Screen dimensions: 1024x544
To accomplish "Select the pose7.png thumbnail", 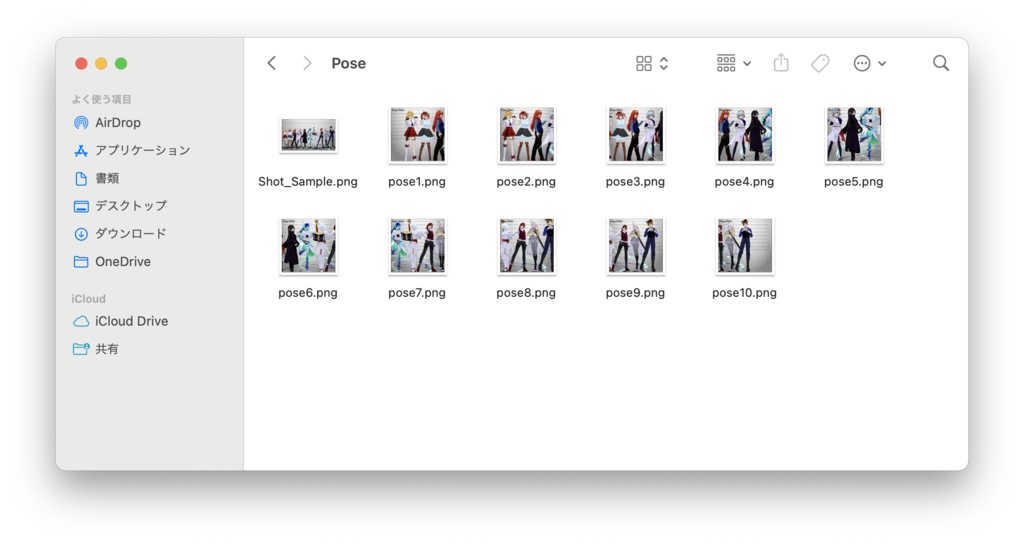I will [x=417, y=246].
